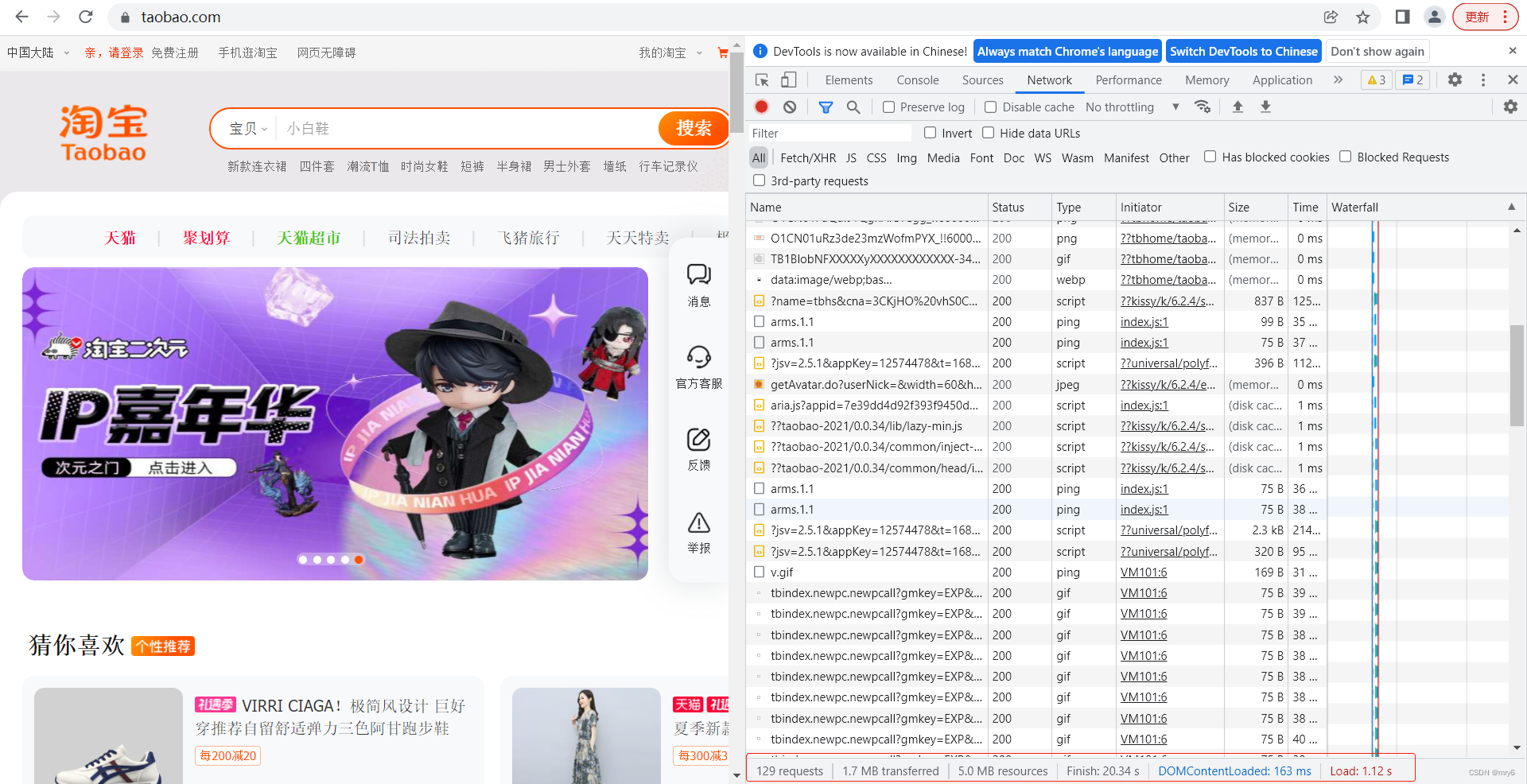Open the Application tab
Screen dimensions: 1527x784
pyautogui.click(x=1282, y=80)
